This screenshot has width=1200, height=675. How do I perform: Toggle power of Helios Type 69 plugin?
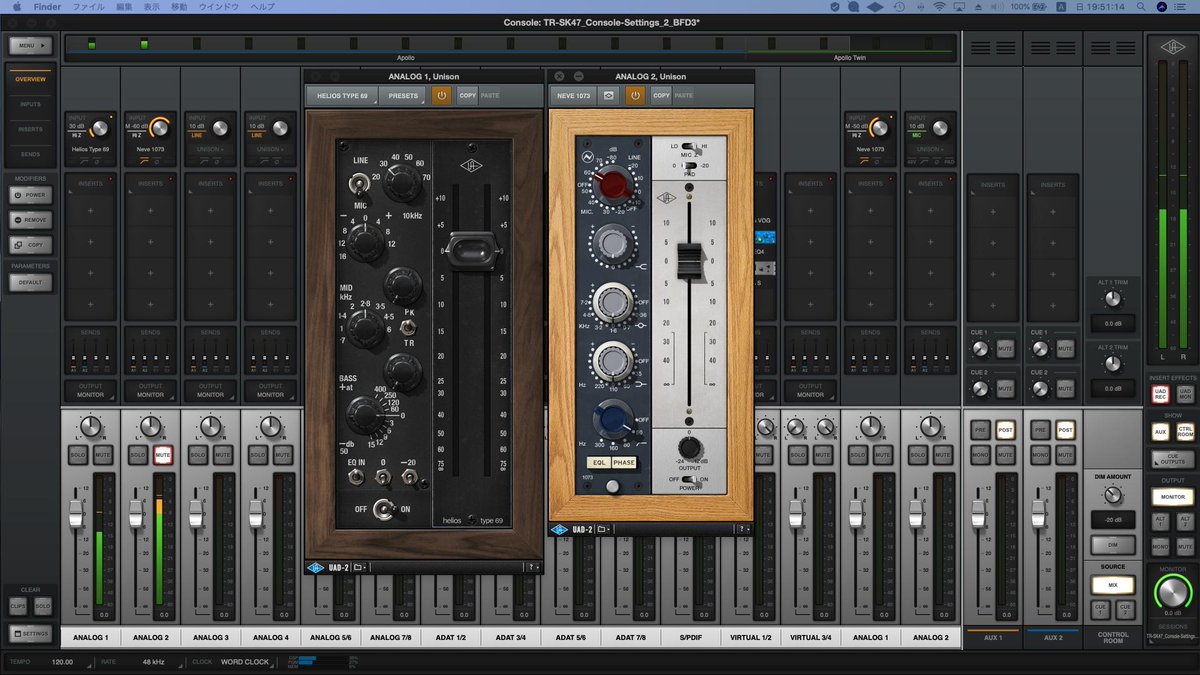442,95
